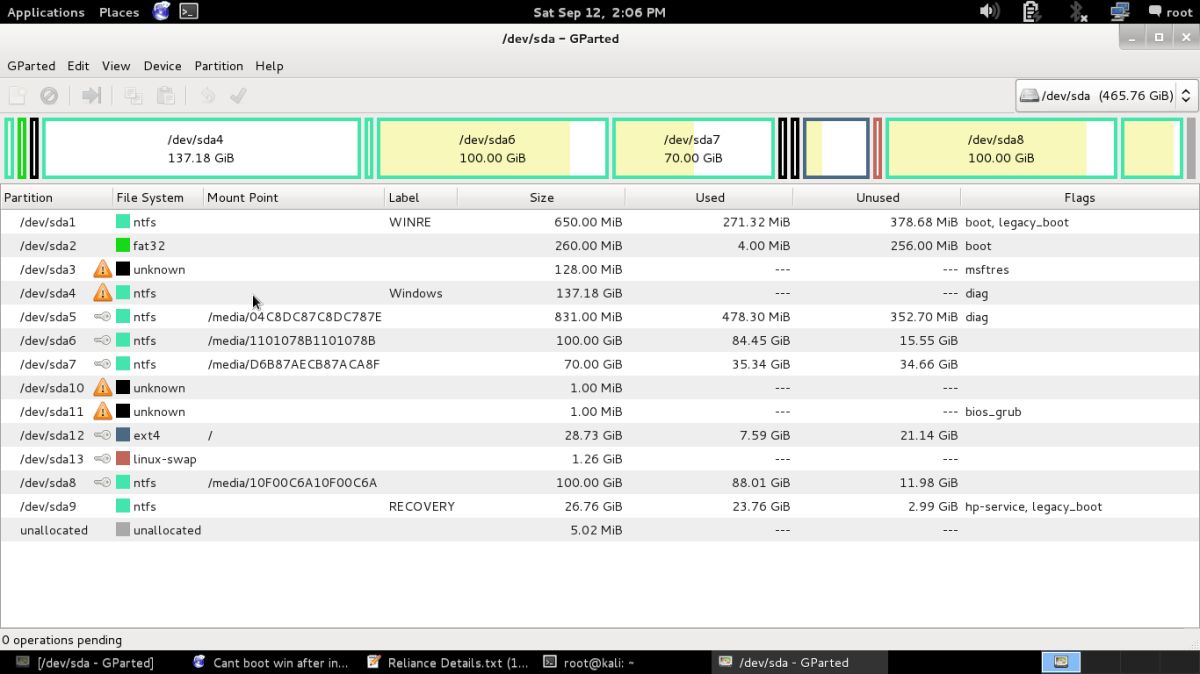This screenshot has height=674, width=1200.
Task: Open the Partition menu
Action: pos(218,66)
